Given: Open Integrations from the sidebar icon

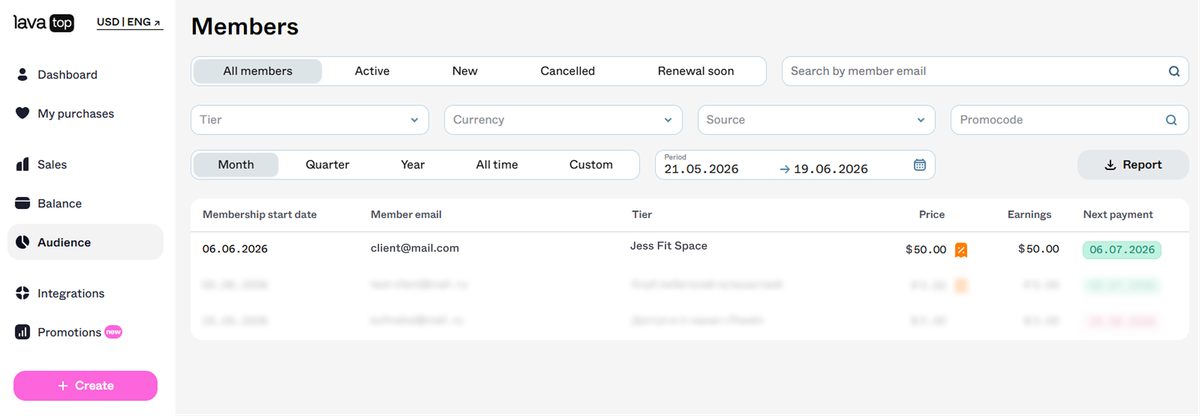Looking at the screenshot, I should click(22, 293).
